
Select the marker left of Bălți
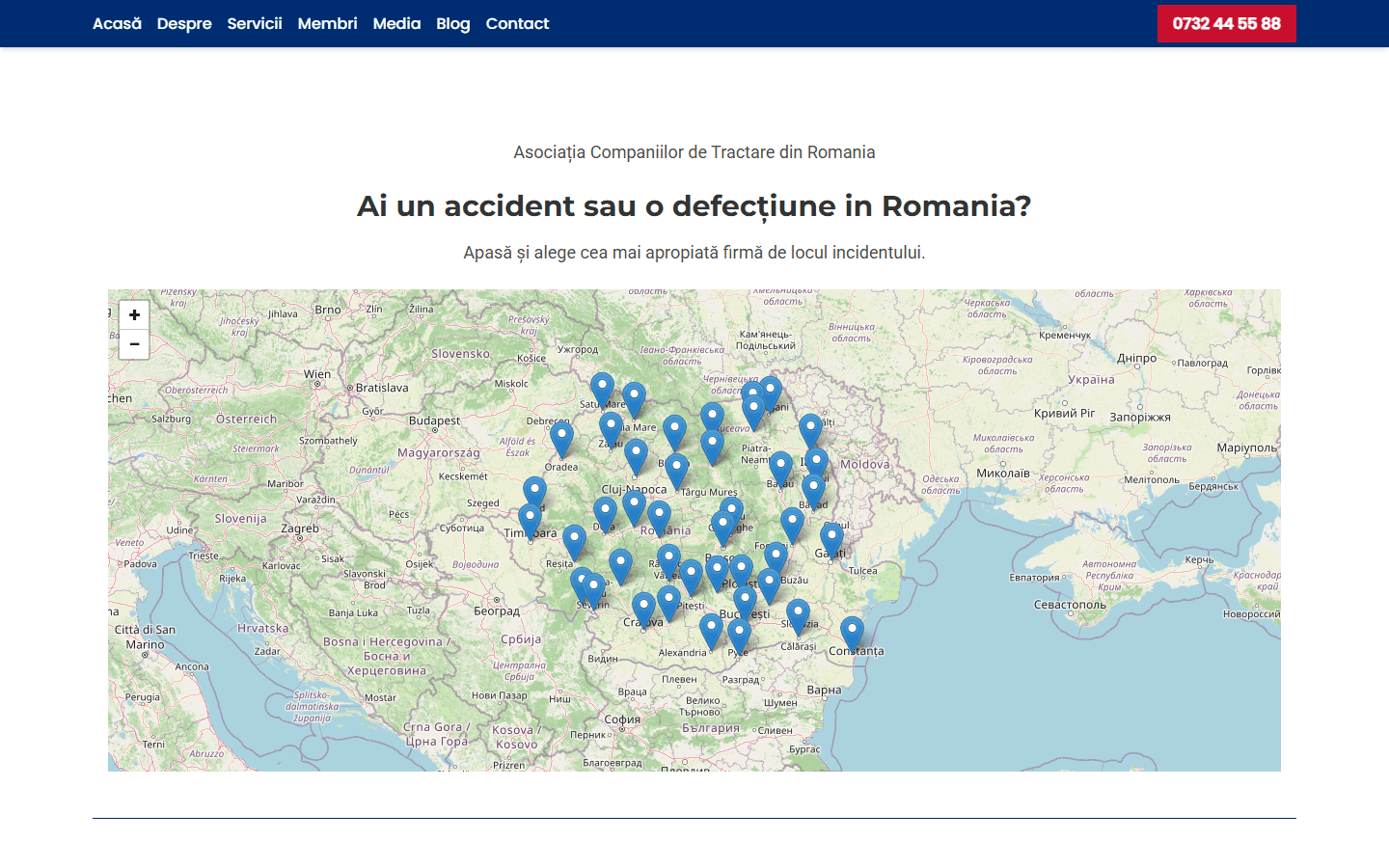click(x=810, y=431)
